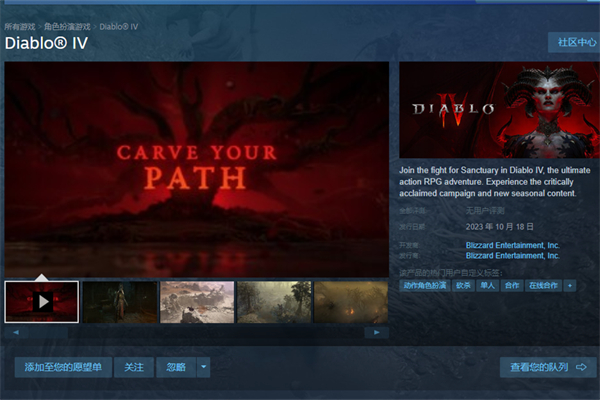Select the 动作角色扮演 tag
The width and height of the screenshot is (600, 400).
(425, 286)
